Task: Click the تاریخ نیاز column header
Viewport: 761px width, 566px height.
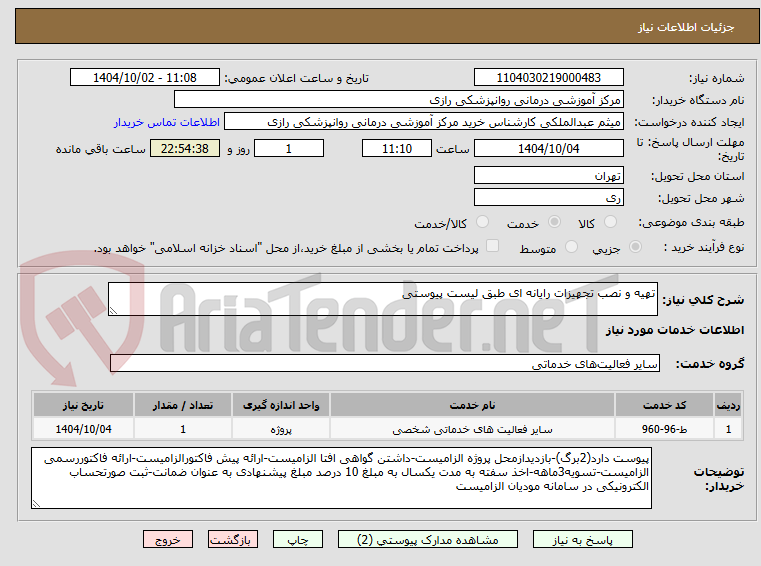Action: tap(83, 405)
